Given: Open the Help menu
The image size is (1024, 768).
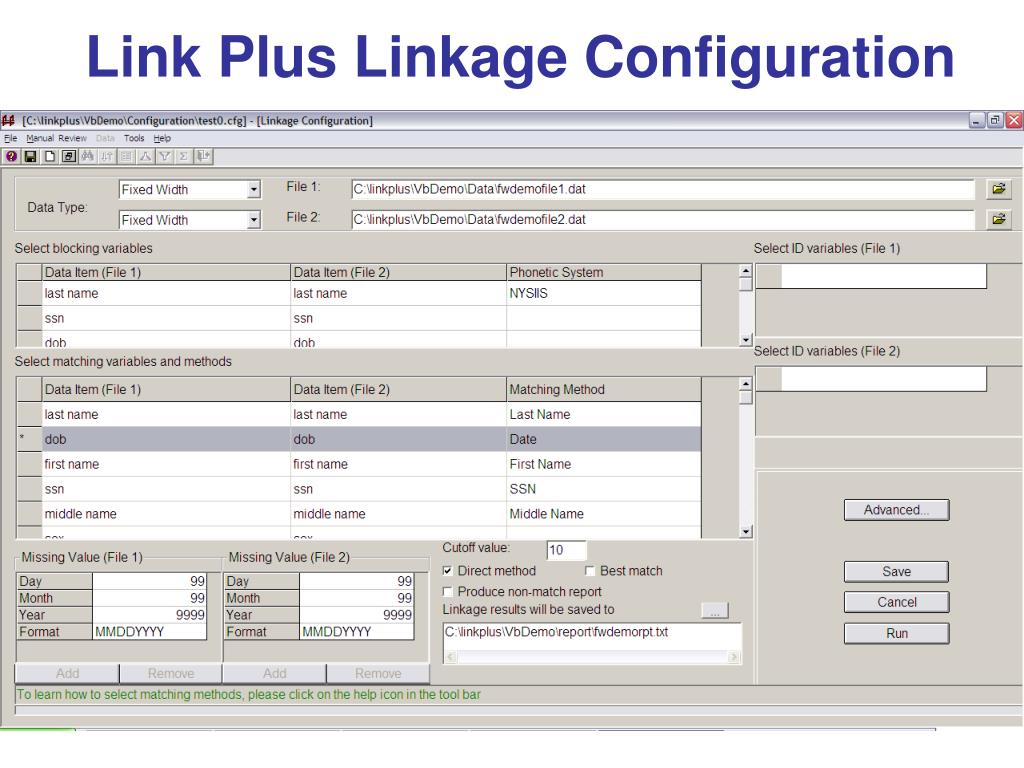Looking at the screenshot, I should click(x=162, y=138).
